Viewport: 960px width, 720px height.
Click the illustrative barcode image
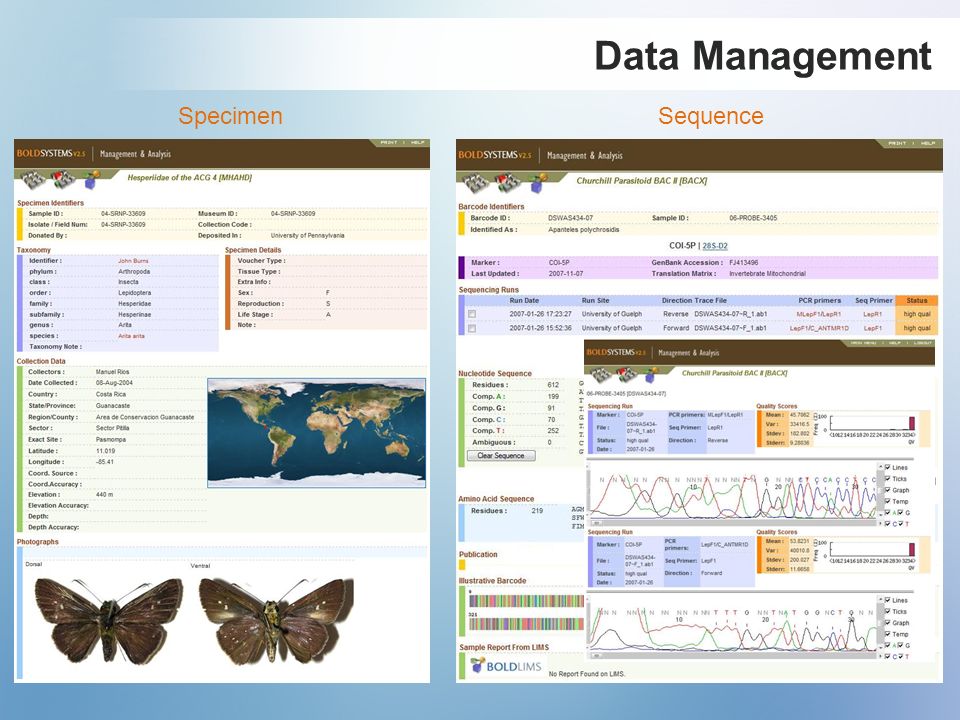(x=527, y=612)
